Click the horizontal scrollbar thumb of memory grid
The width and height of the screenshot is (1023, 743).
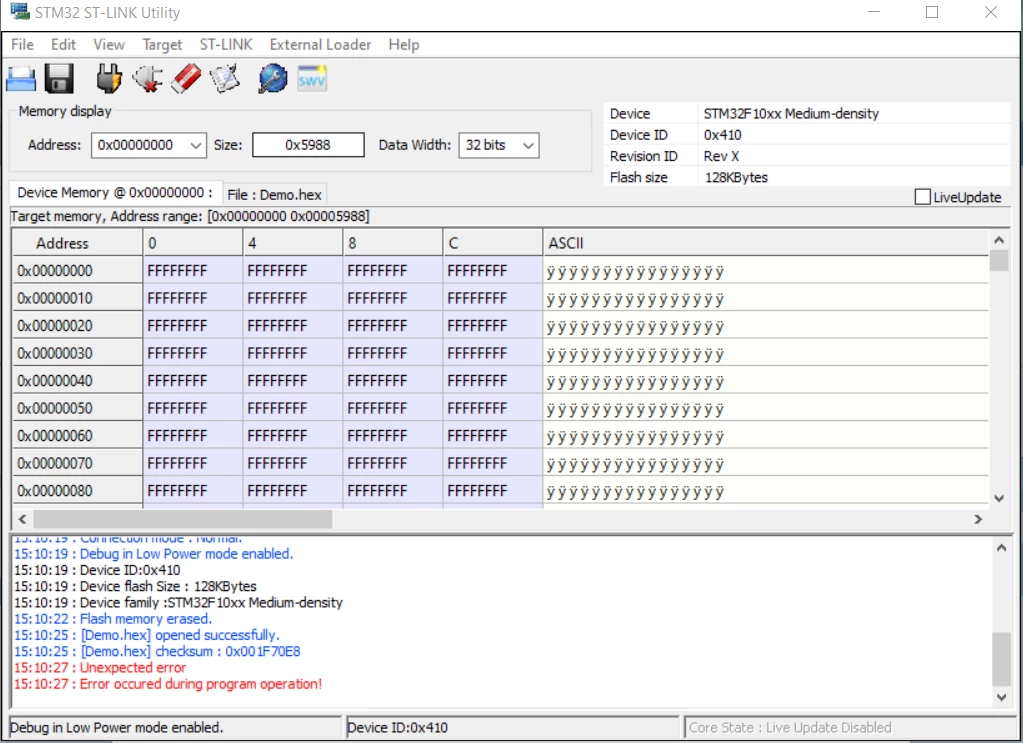click(x=183, y=519)
